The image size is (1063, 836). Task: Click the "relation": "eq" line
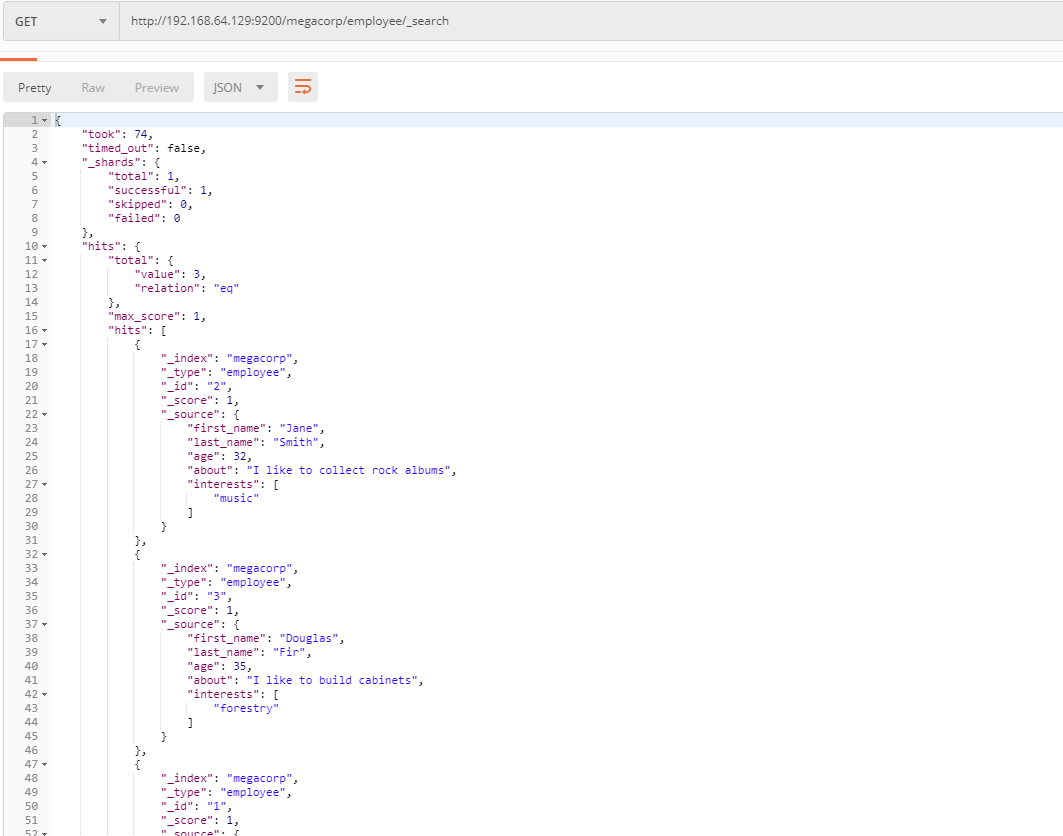coord(186,288)
